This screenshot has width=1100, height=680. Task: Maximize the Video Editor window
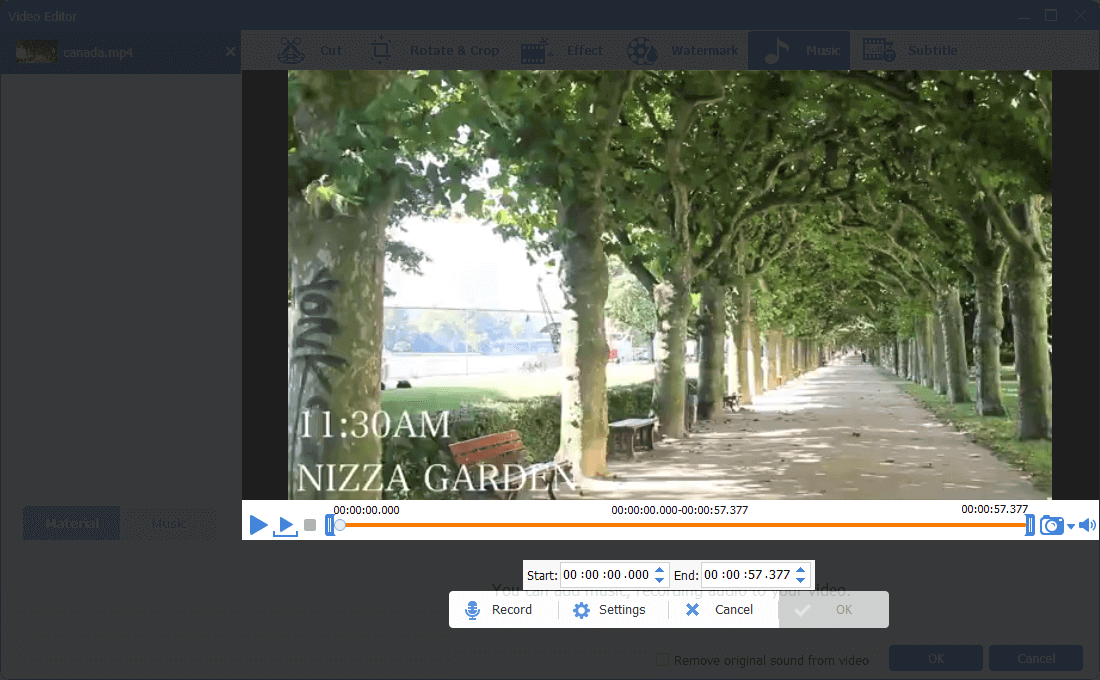pos(1051,15)
